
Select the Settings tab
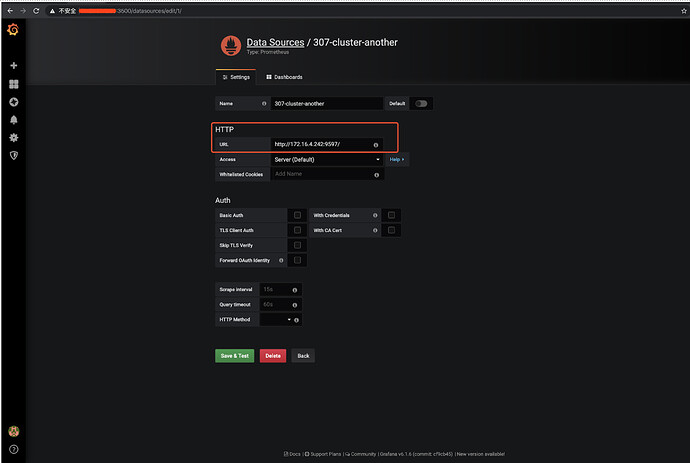[236, 77]
